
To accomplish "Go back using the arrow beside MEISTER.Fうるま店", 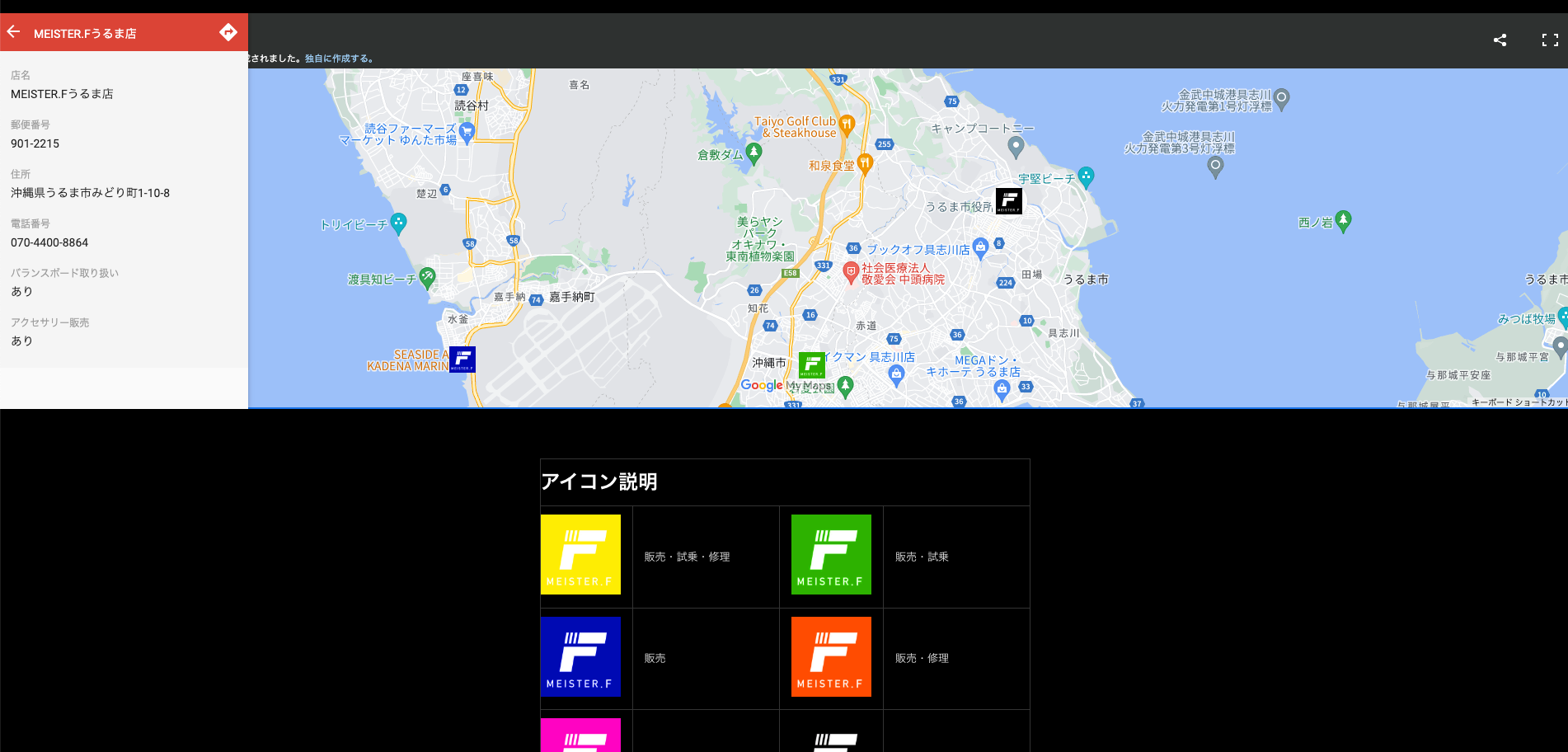I will tap(13, 32).
